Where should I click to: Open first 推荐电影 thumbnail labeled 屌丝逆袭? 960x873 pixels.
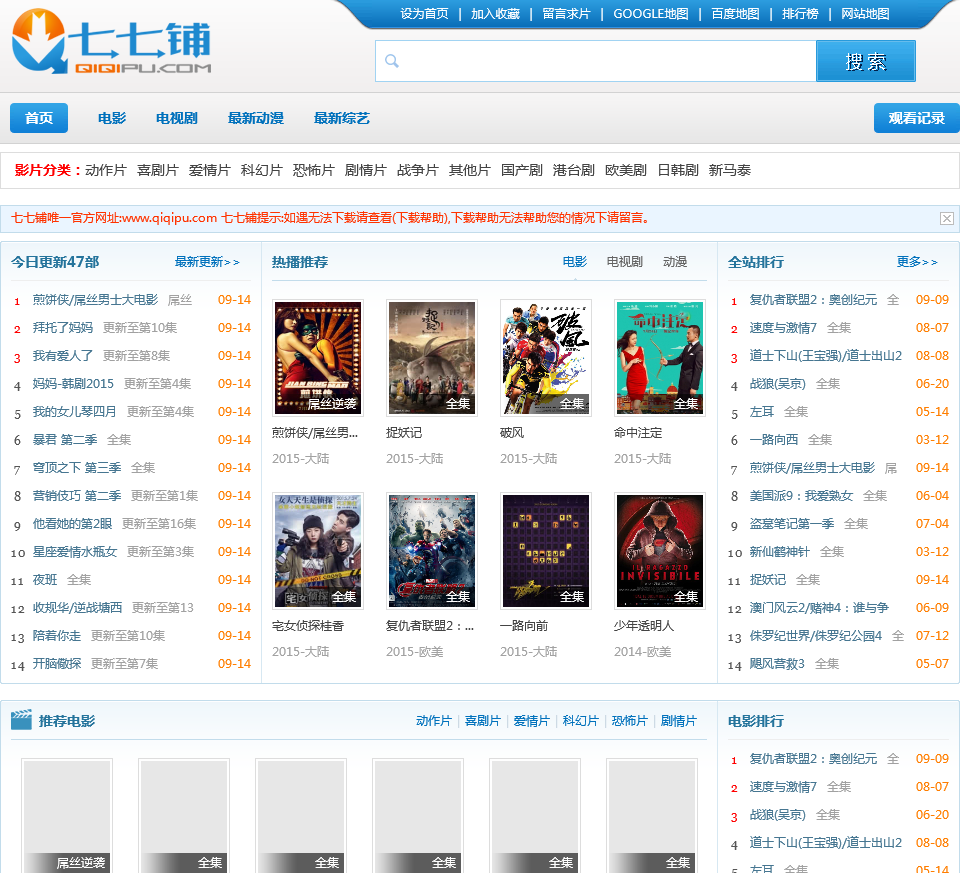point(67,815)
